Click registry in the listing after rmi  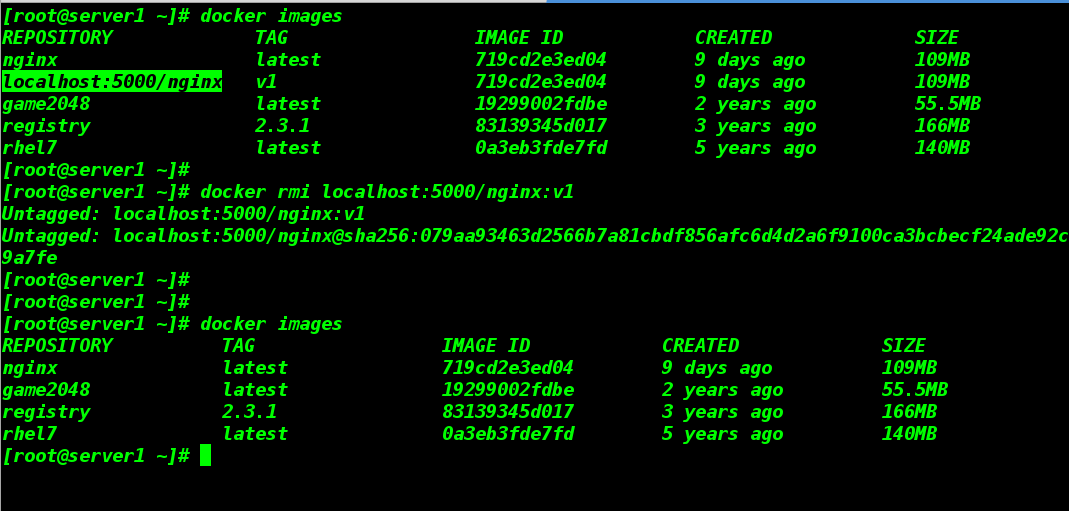tap(46, 412)
